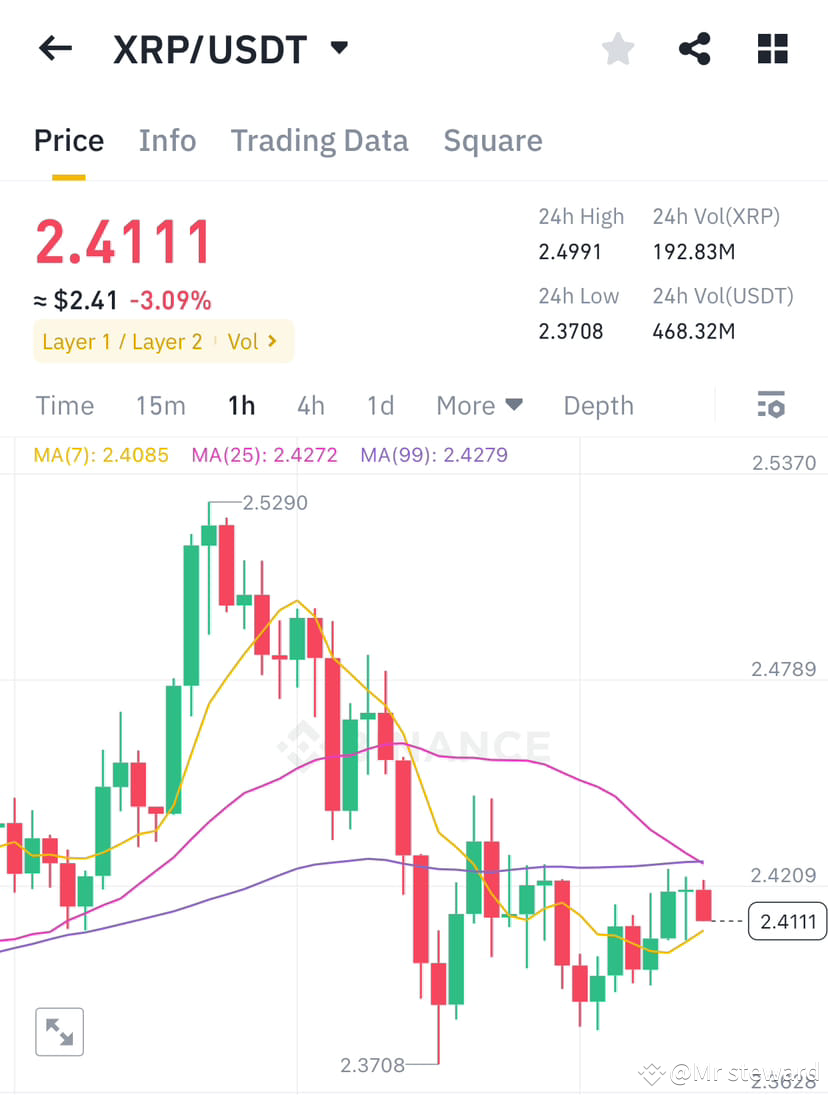The image size is (828, 1095).
Task: Expand the More timeframes dropdown
Action: coord(479,405)
